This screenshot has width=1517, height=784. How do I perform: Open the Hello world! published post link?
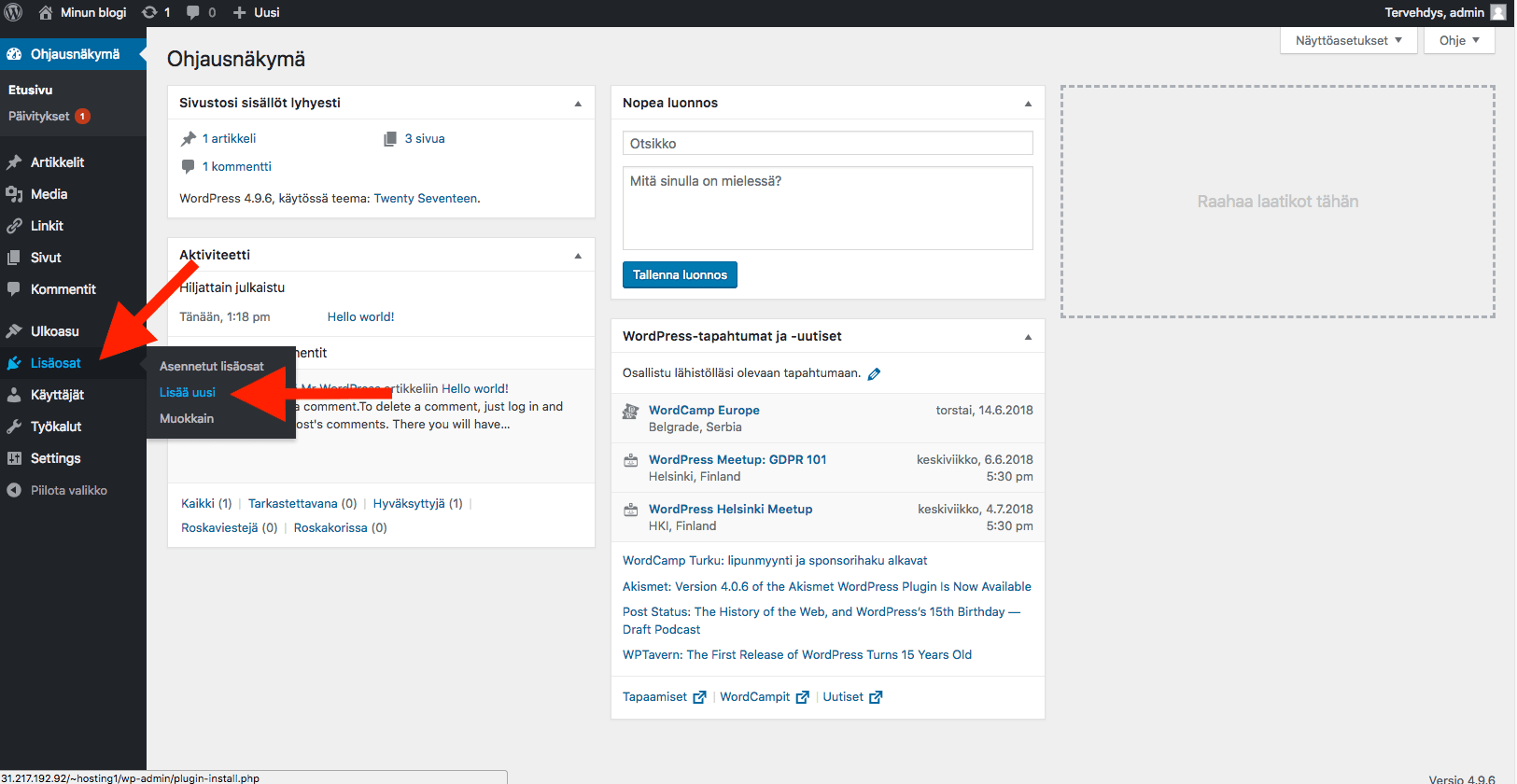[360, 316]
